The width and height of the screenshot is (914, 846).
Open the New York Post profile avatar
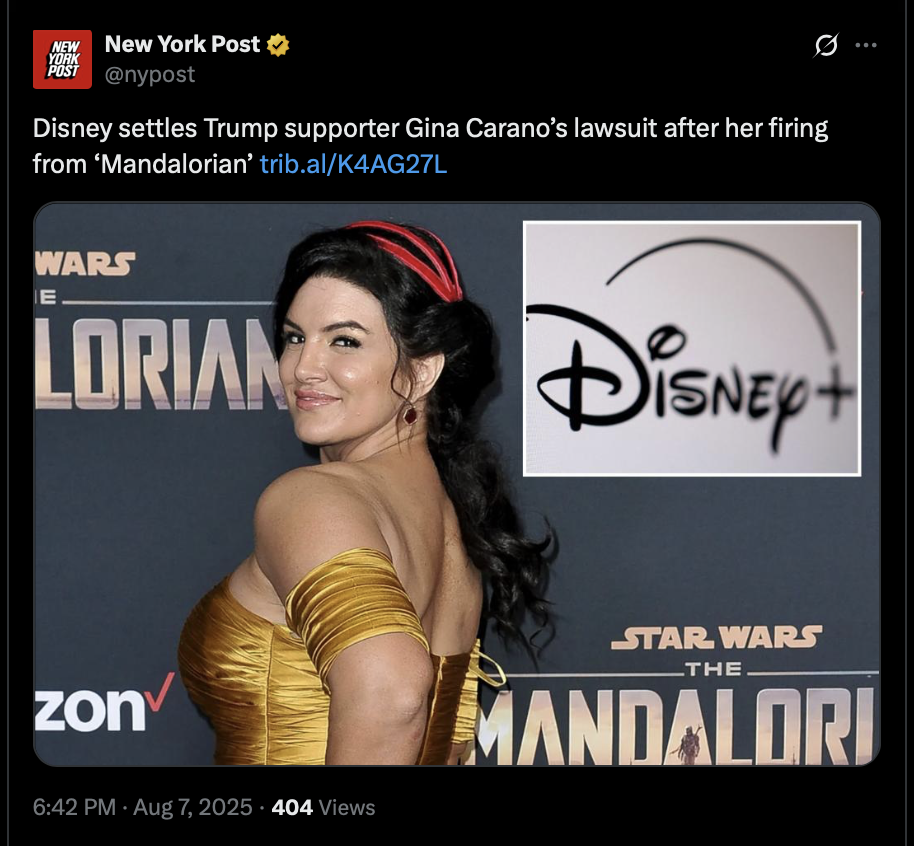tap(62, 59)
